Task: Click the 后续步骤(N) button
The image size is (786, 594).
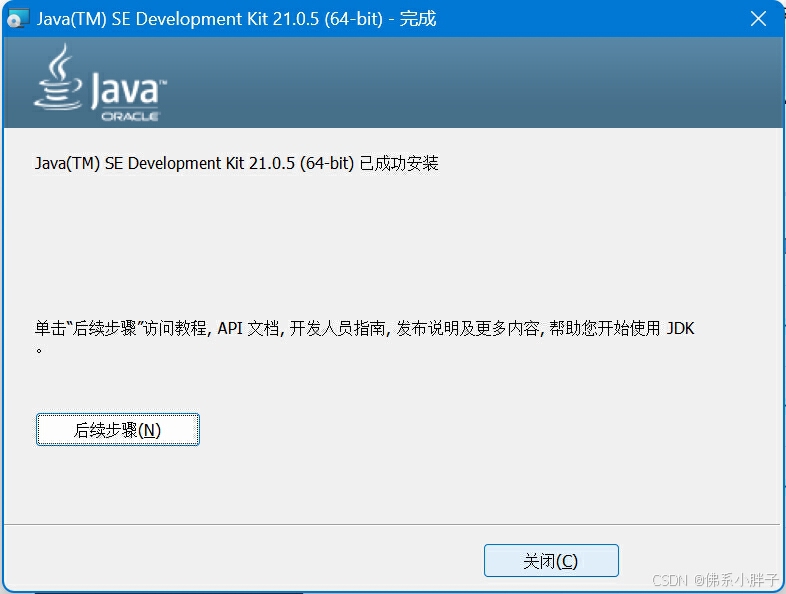Action: [x=118, y=430]
